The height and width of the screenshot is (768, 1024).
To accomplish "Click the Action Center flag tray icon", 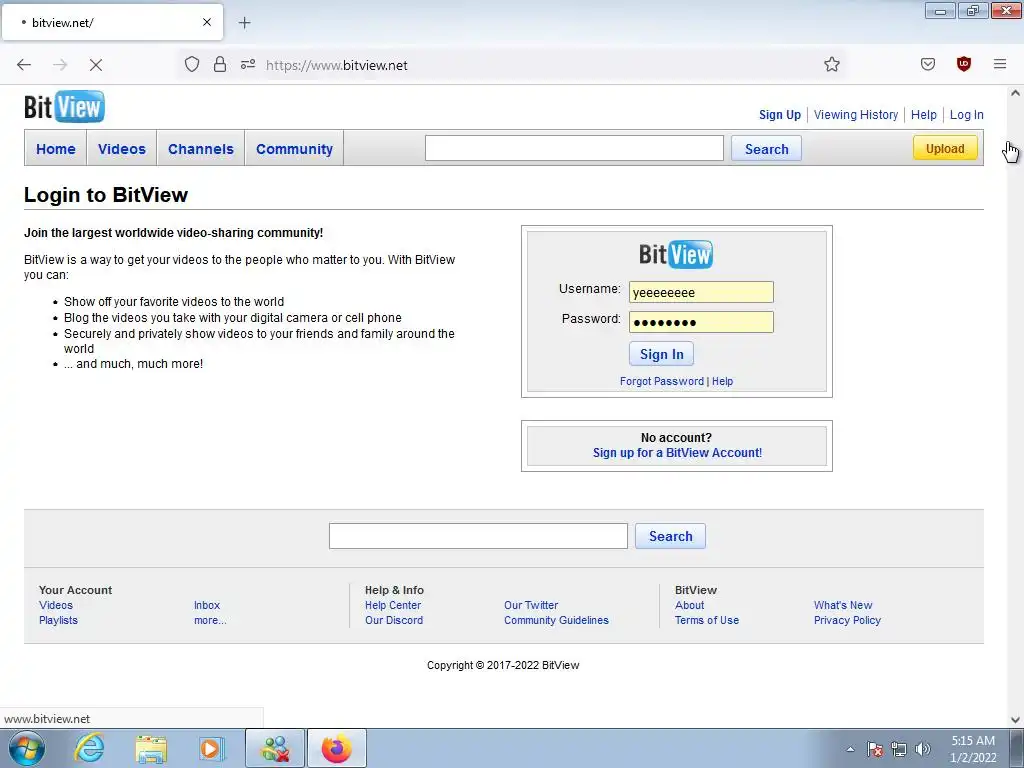I will 875,749.
